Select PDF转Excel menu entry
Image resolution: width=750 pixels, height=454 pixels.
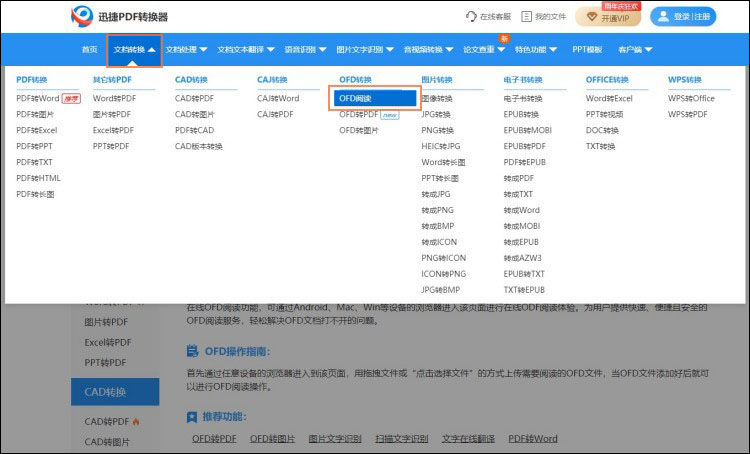(36, 130)
